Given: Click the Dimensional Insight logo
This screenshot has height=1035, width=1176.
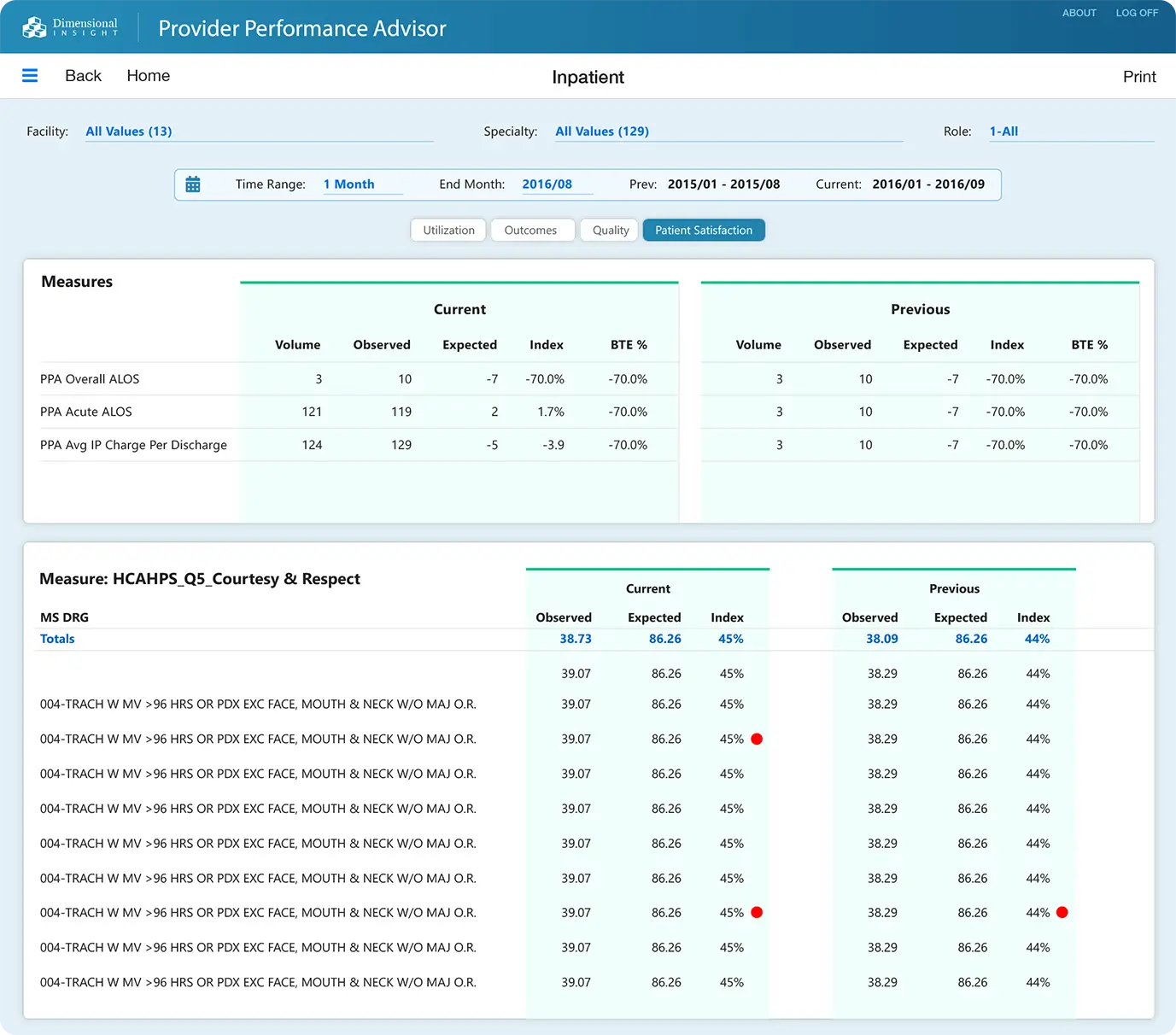Looking at the screenshot, I should [x=70, y=27].
